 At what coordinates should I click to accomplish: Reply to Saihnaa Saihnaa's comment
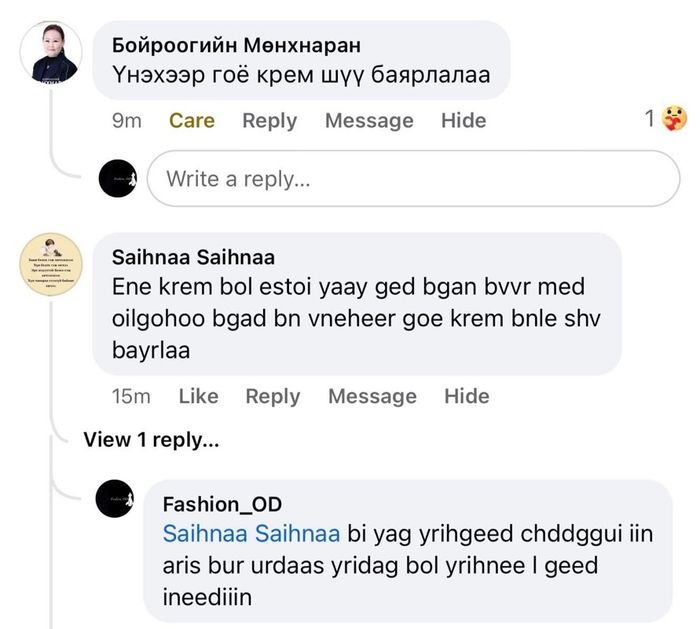[272, 396]
